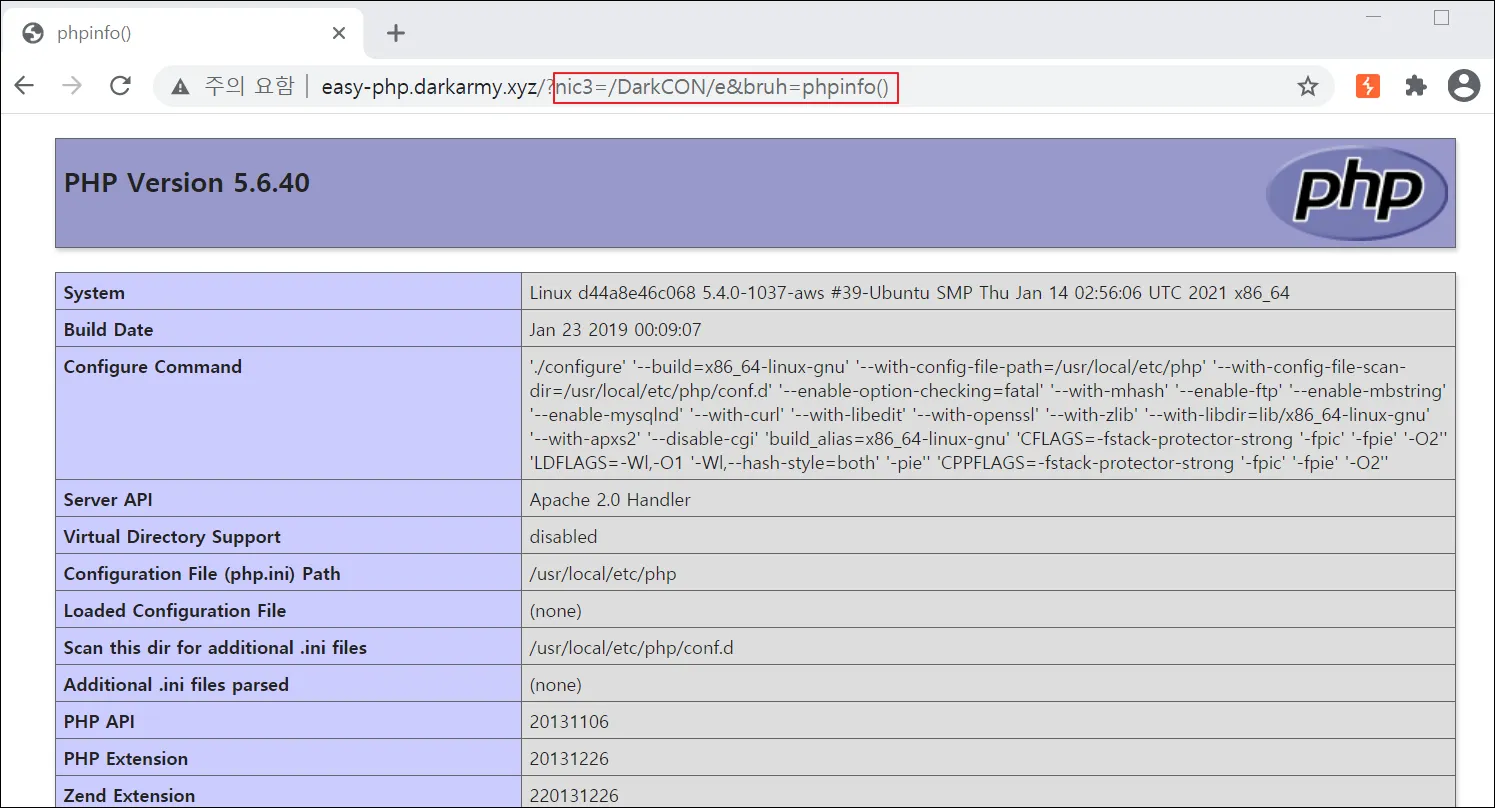1495x808 pixels.
Task: Click the 'Configure Command' row label
Action: (x=153, y=367)
